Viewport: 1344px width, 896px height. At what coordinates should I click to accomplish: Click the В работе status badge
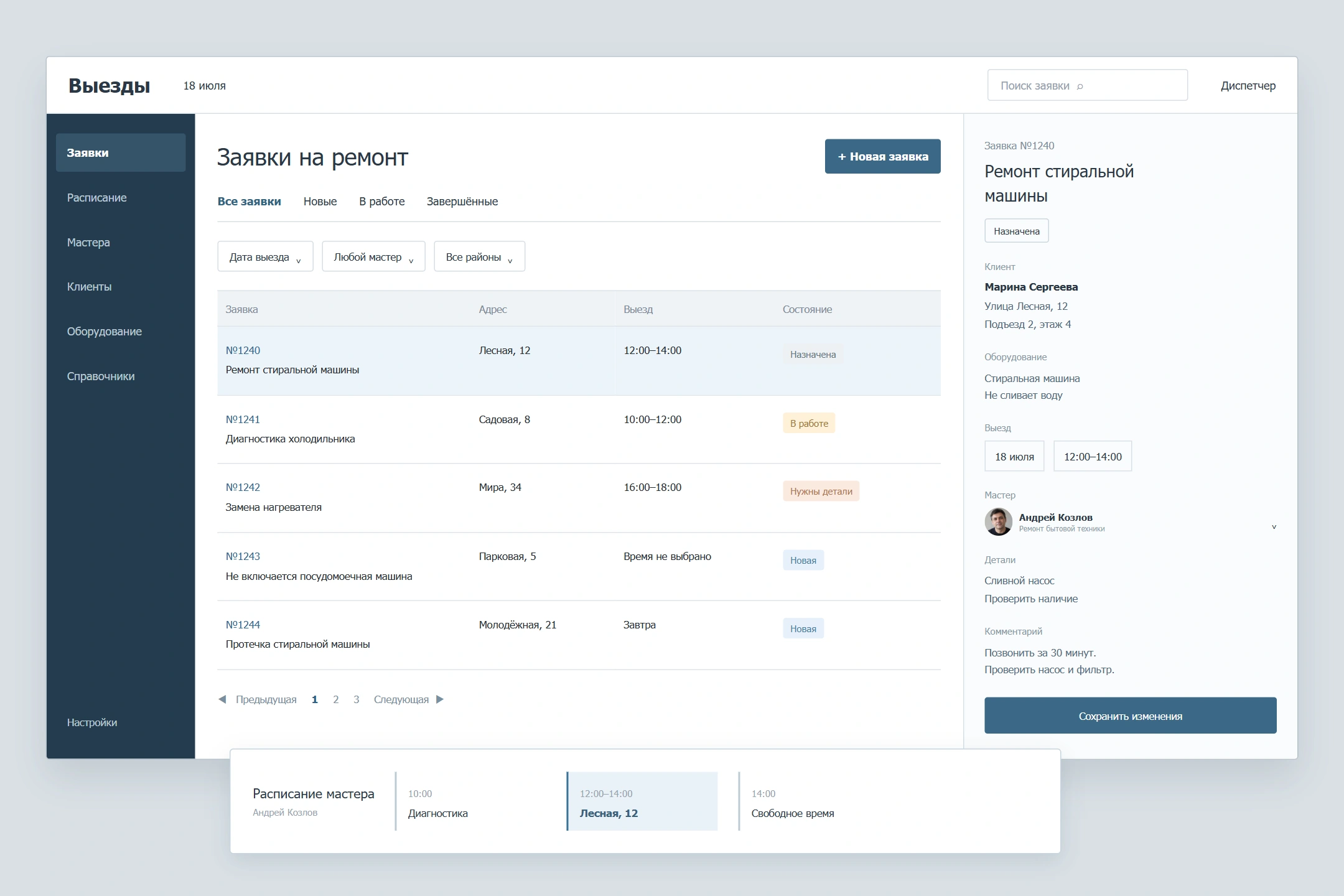click(809, 423)
